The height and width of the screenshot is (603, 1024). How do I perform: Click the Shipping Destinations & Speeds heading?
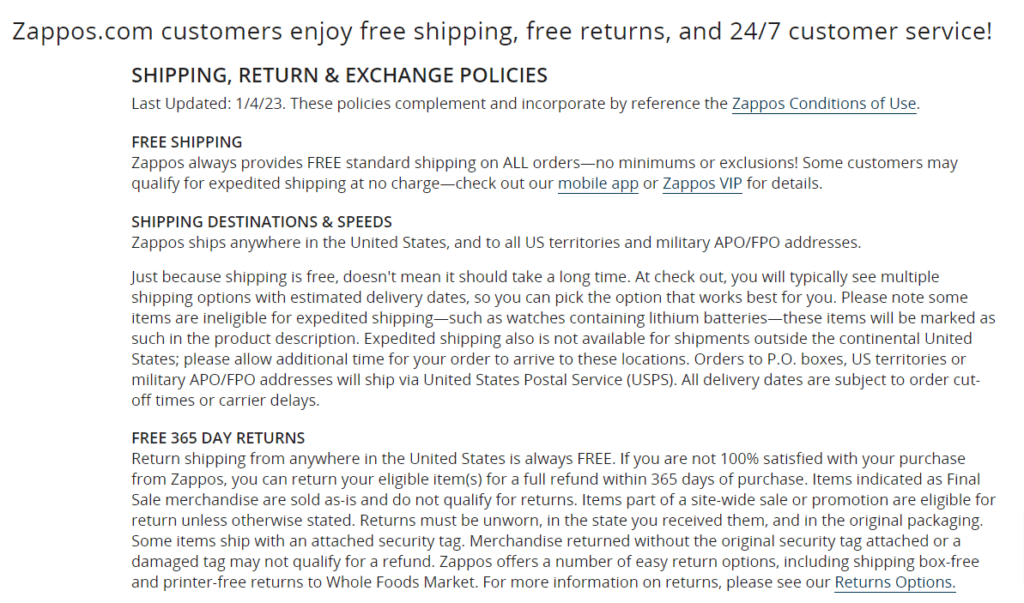click(261, 222)
